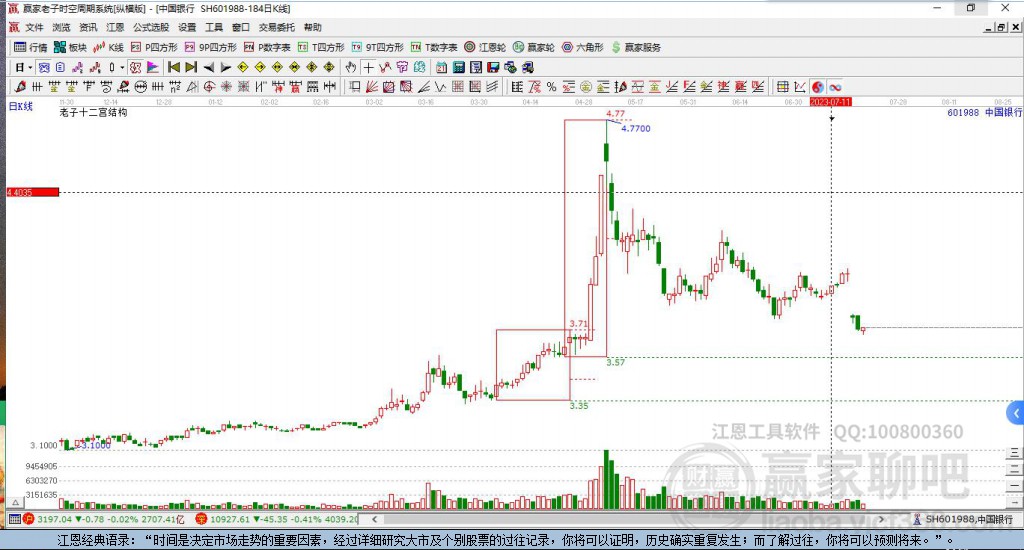Image resolution: width=1024 pixels, height=550 pixels.
Task: Restore the inner child window
Action: pyautogui.click(x=1002, y=27)
